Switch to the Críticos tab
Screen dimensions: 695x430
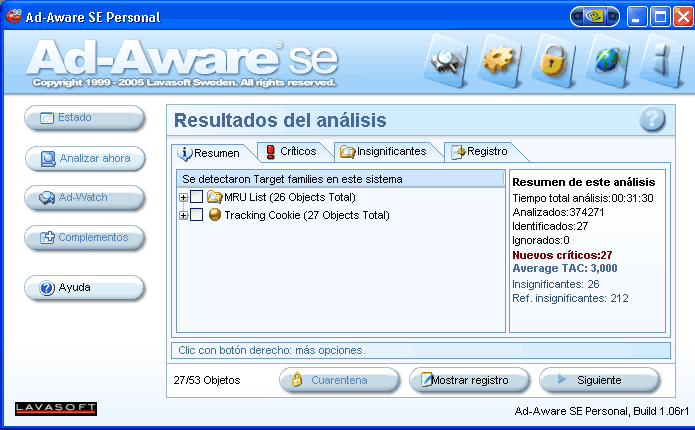tap(290, 152)
